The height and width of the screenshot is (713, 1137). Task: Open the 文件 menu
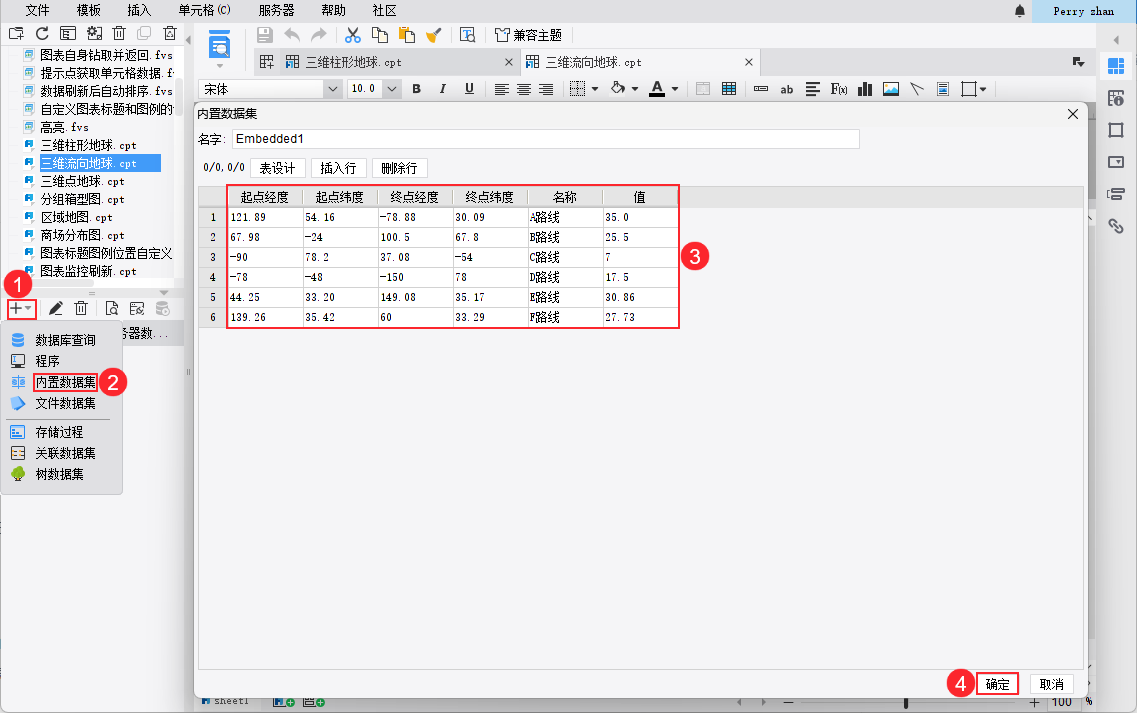click(x=37, y=10)
